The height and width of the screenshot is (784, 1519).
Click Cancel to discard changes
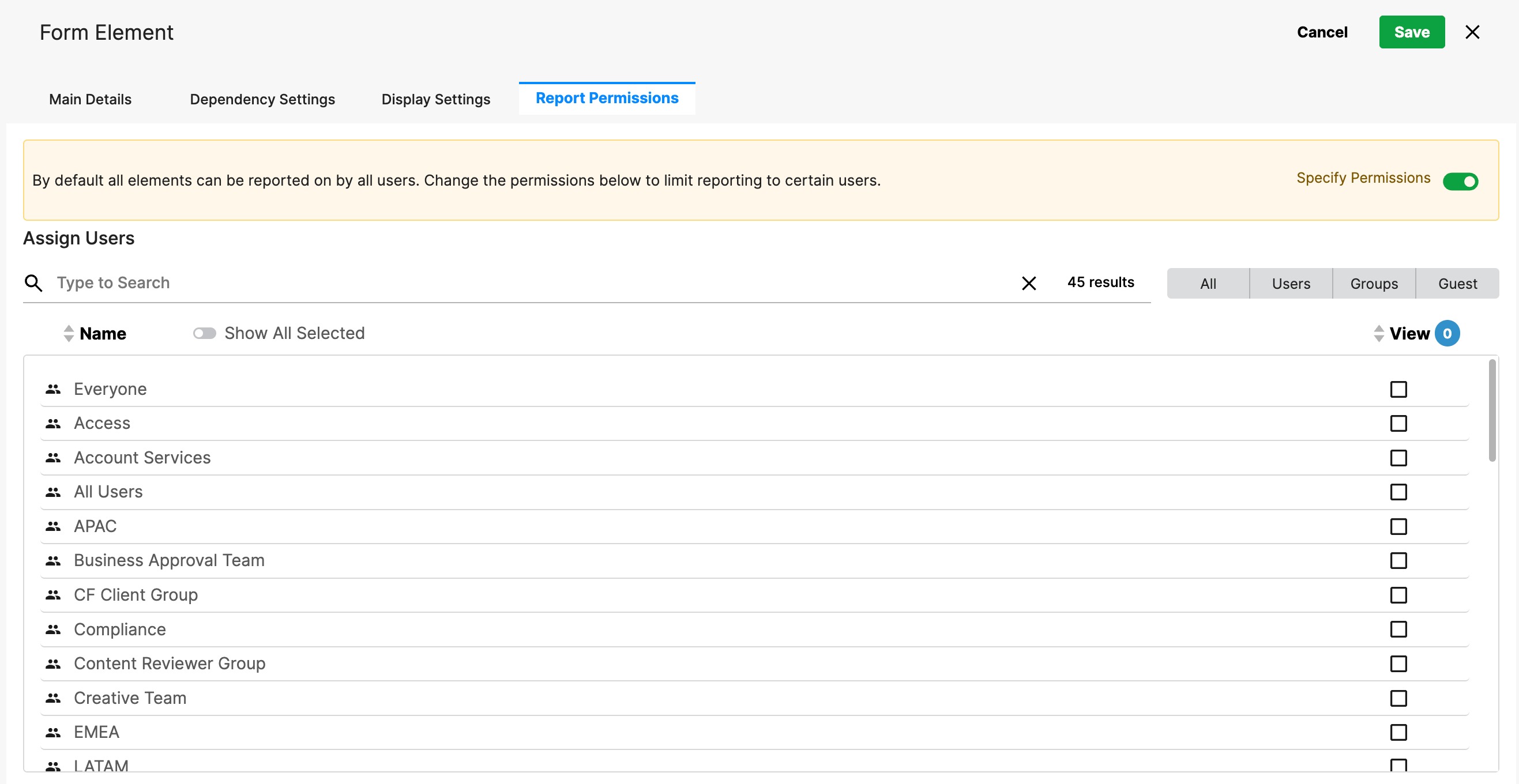point(1321,32)
